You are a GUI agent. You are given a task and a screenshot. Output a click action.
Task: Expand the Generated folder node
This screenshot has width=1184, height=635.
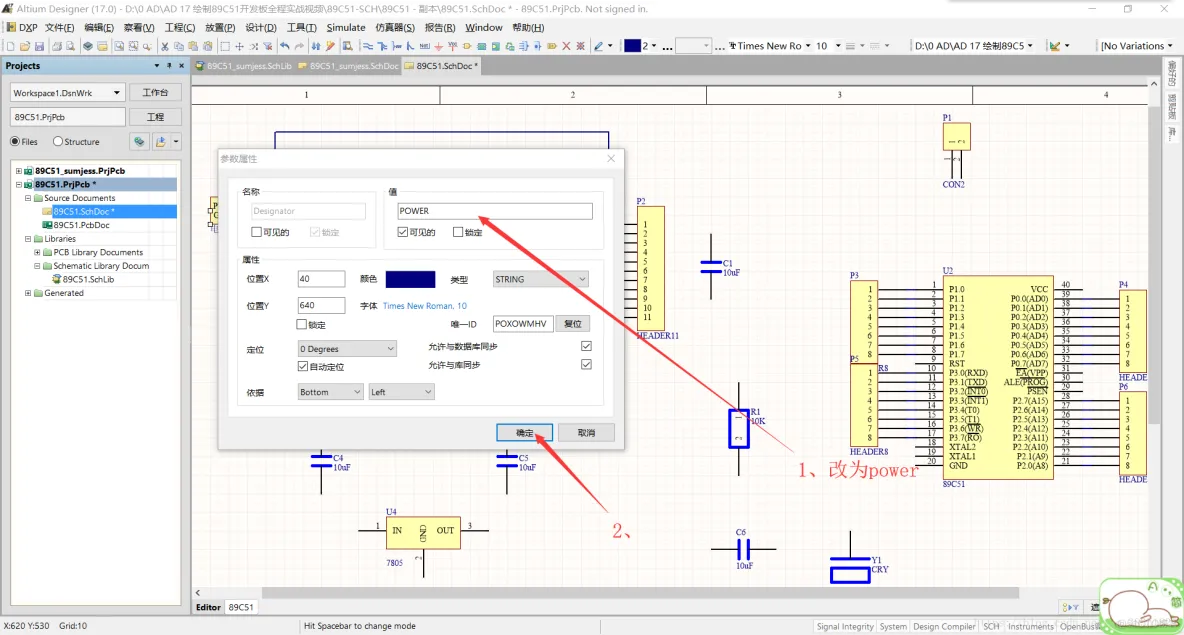pyautogui.click(x=28, y=293)
